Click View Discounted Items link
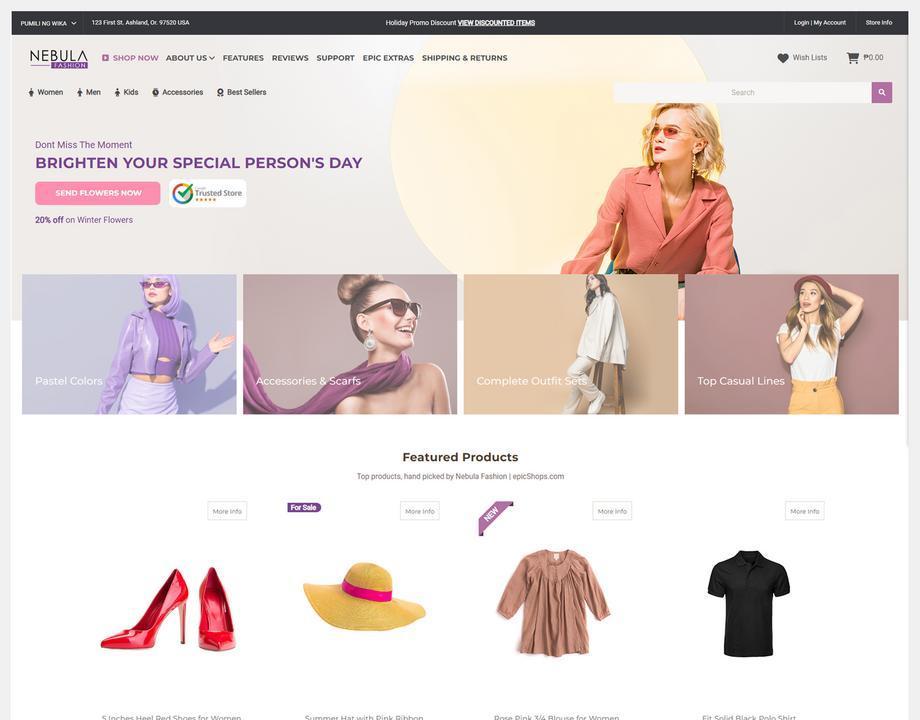 point(496,23)
